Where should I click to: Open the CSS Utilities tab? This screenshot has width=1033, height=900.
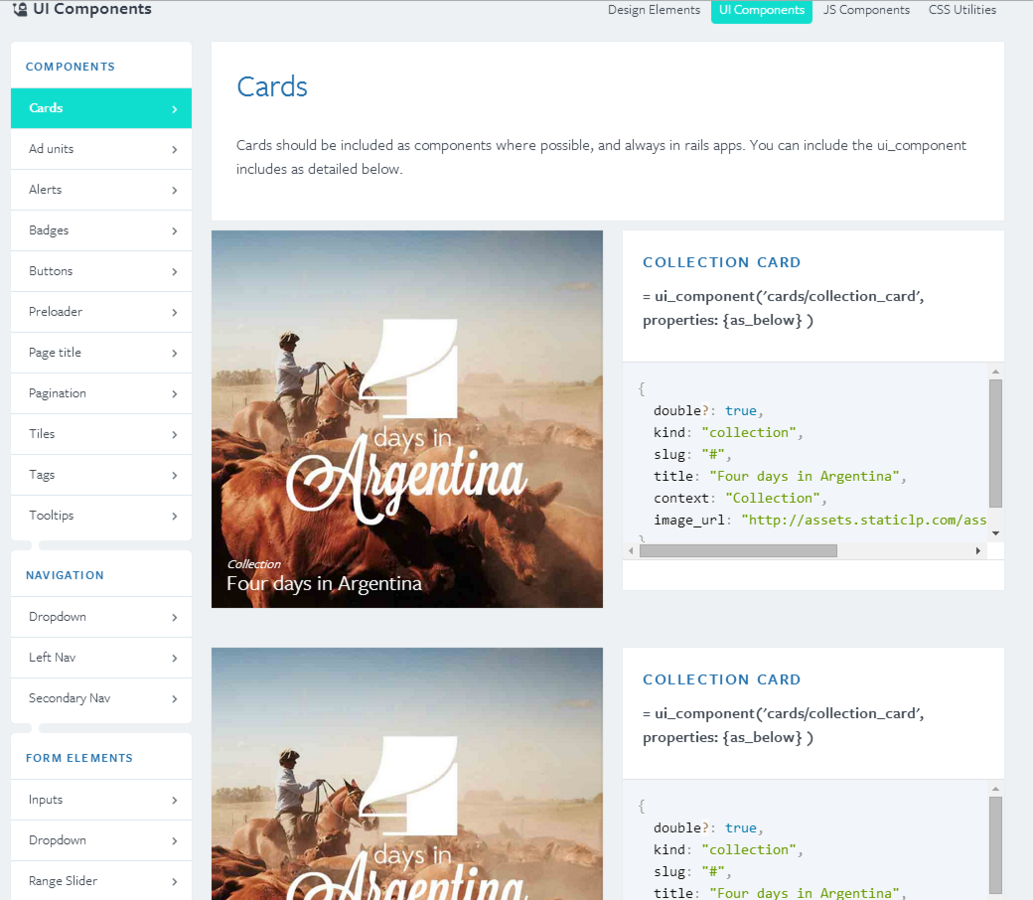(962, 10)
